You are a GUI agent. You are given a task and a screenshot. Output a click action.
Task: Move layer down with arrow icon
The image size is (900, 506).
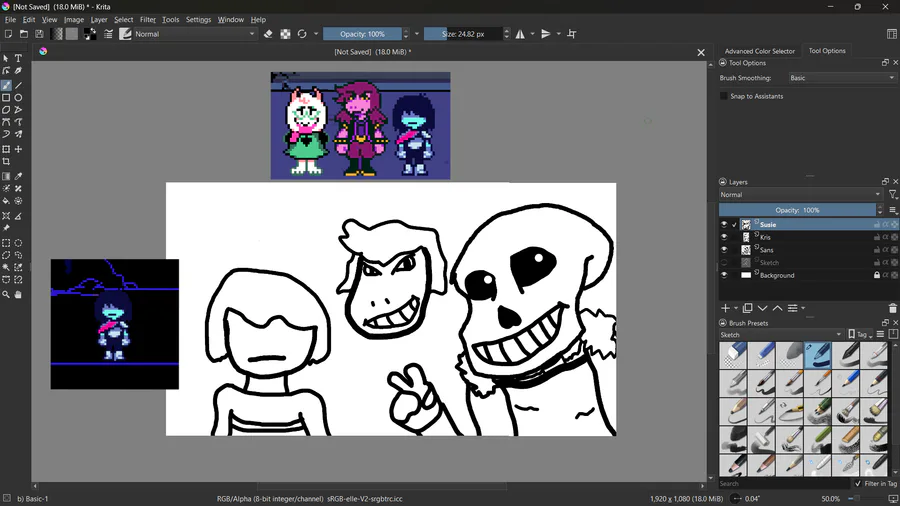[763, 309]
